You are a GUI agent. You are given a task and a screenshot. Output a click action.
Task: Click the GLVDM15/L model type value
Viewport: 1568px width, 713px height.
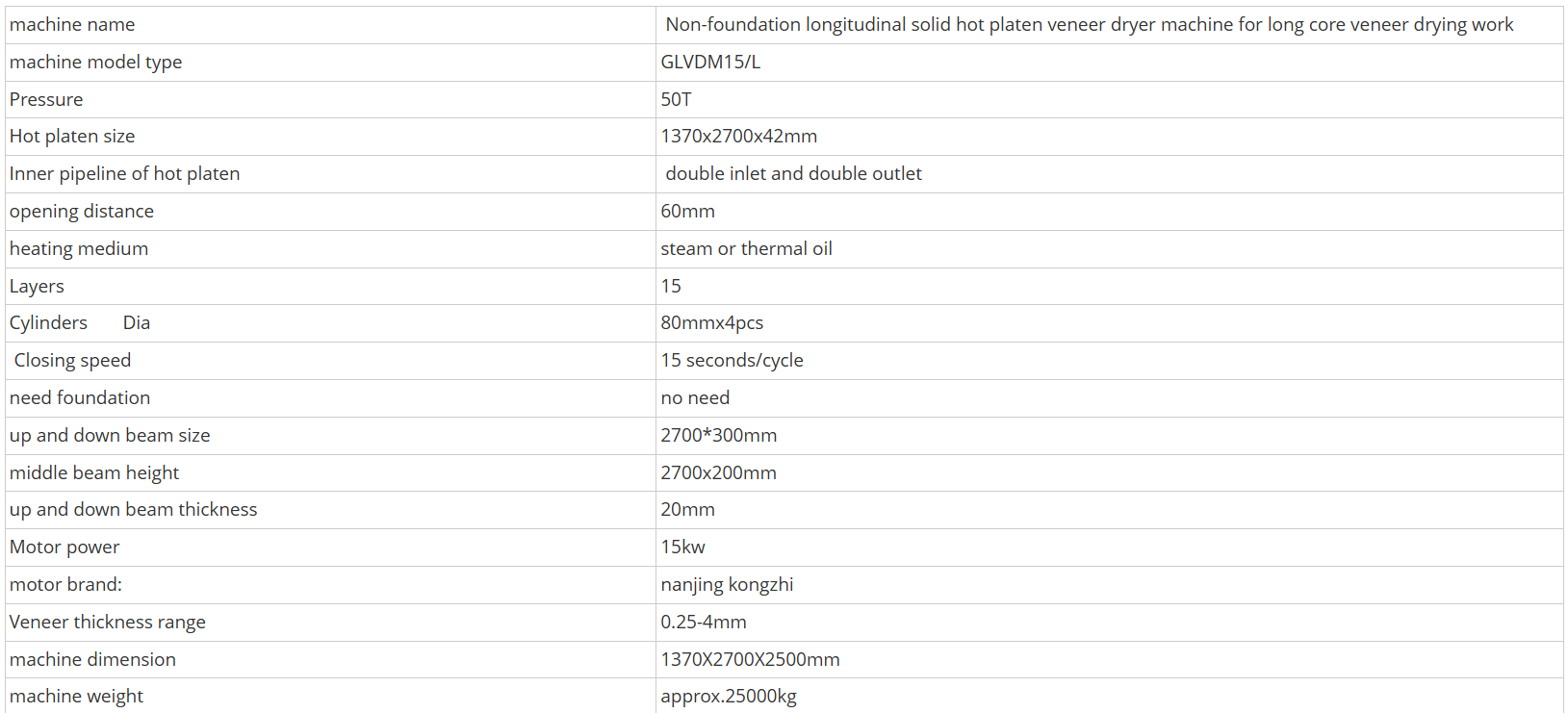710,63
